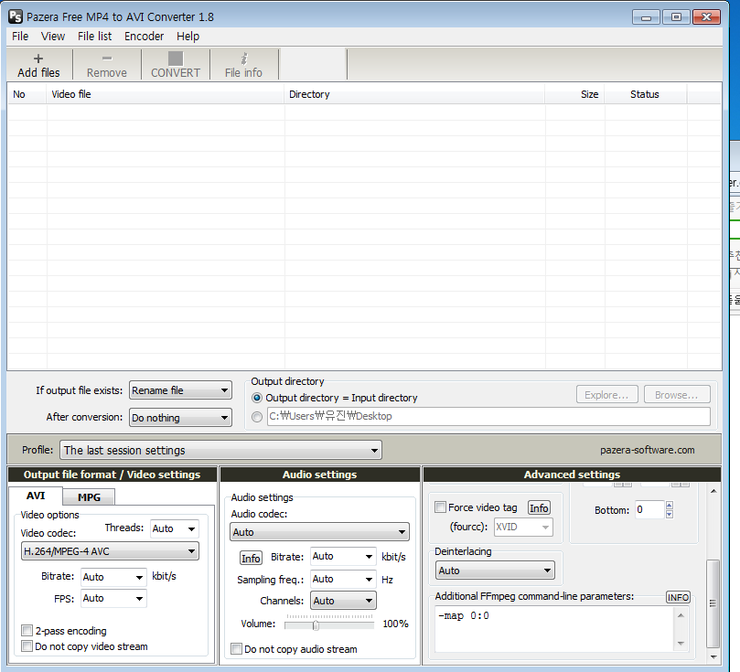Screen dimensions: 740x672
Task: Open the fourcc XVID dropdown
Action: (523, 527)
